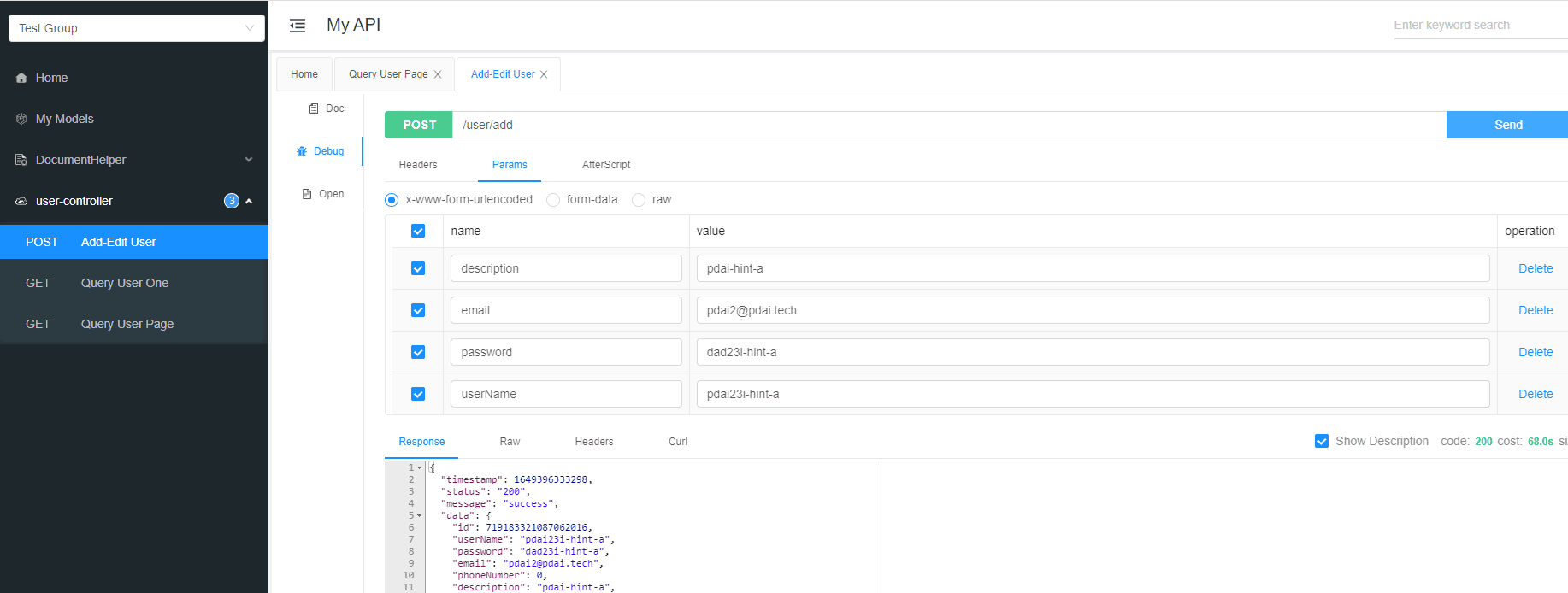Viewport: 1568px width, 593px height.
Task: Click the password value input field
Action: 1093,352
